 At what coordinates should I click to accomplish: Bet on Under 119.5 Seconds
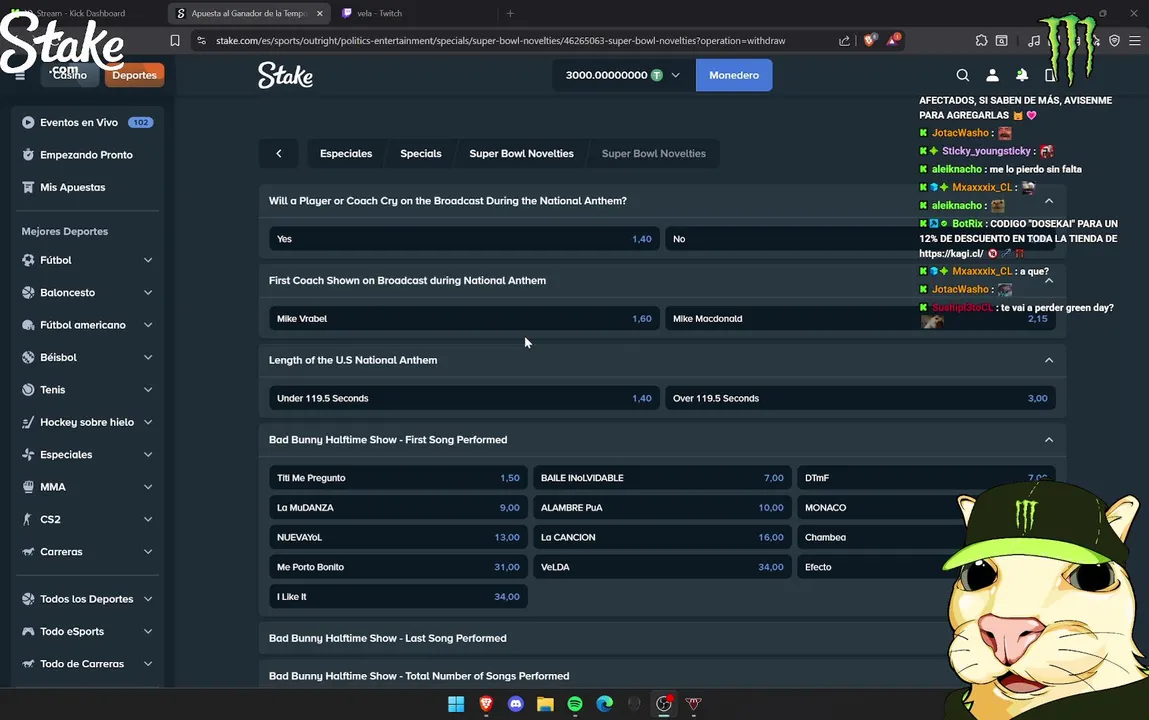(464, 398)
